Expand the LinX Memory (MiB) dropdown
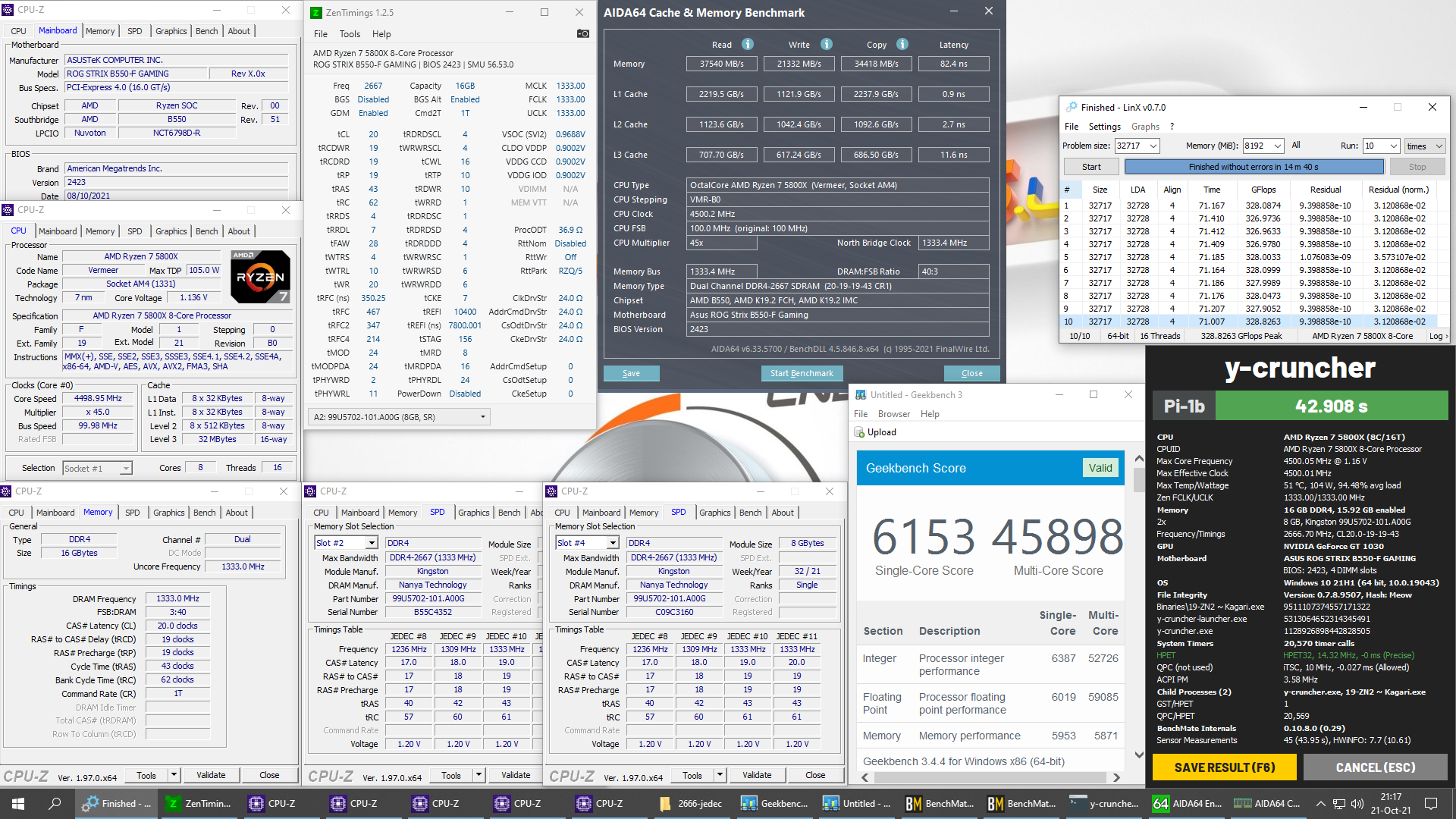The width and height of the screenshot is (1456, 819). point(1278,146)
